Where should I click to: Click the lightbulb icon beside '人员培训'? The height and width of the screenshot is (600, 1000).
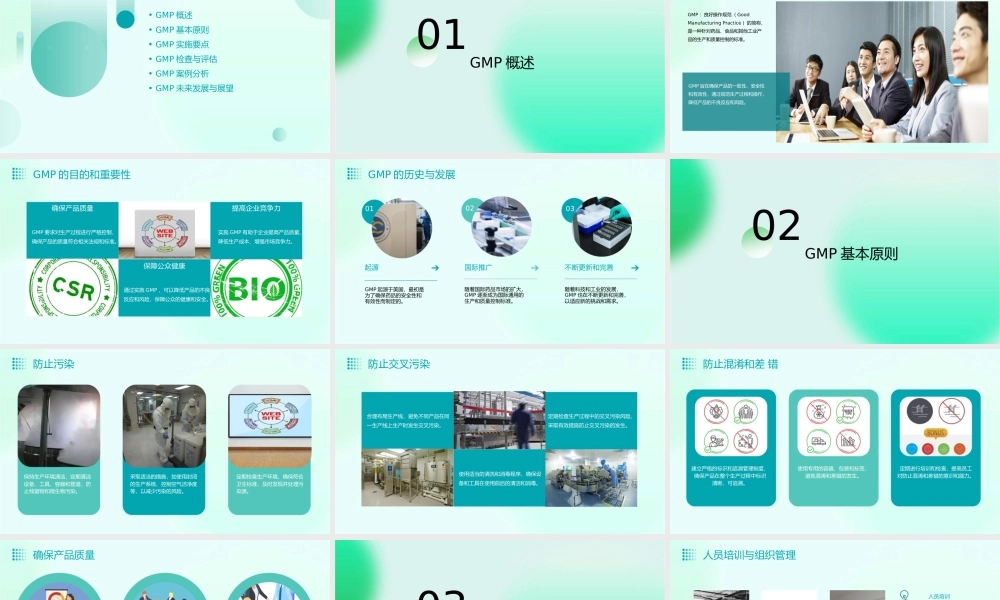coord(904,596)
